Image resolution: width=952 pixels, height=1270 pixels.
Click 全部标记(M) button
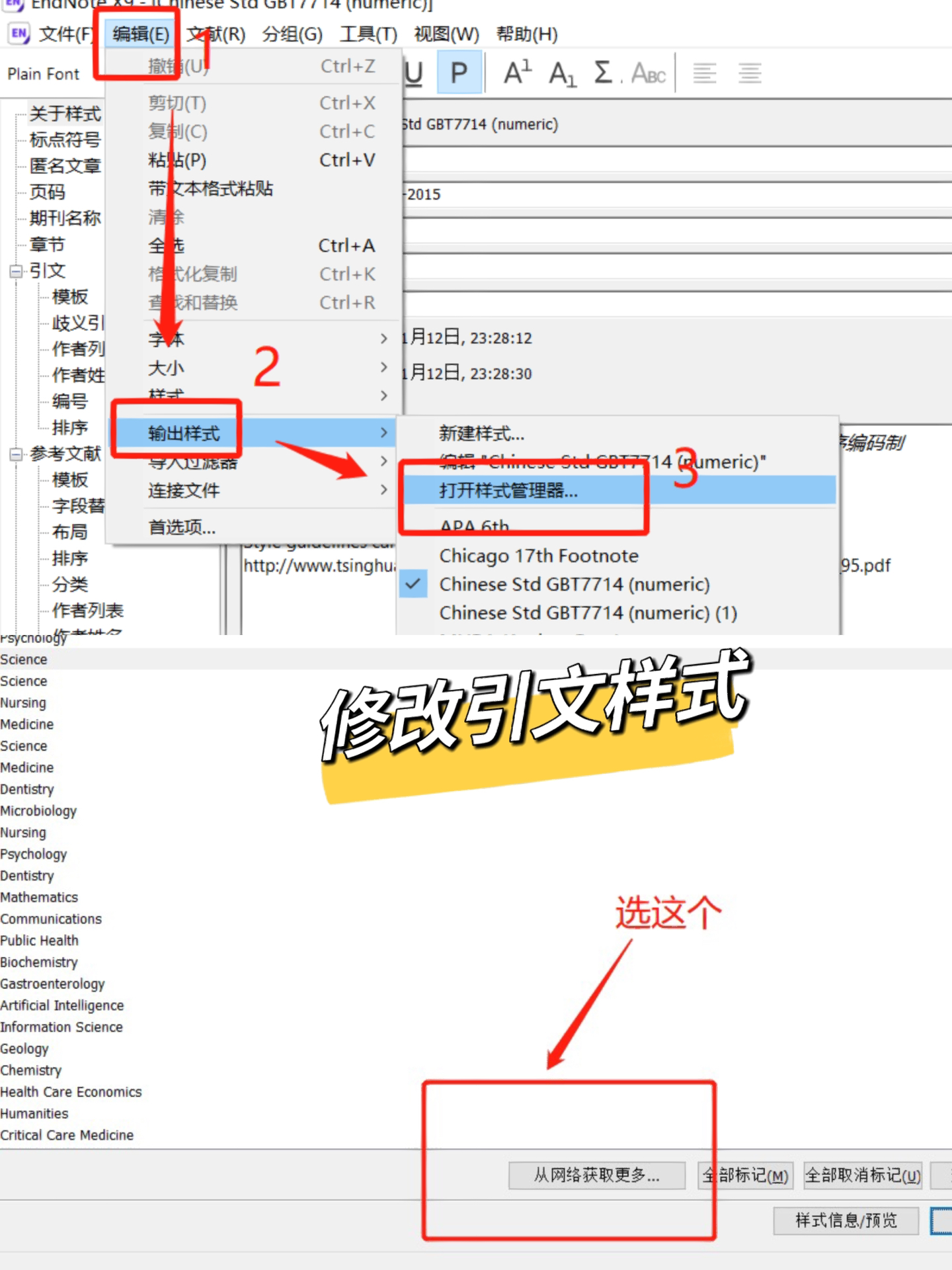pyautogui.click(x=745, y=1175)
